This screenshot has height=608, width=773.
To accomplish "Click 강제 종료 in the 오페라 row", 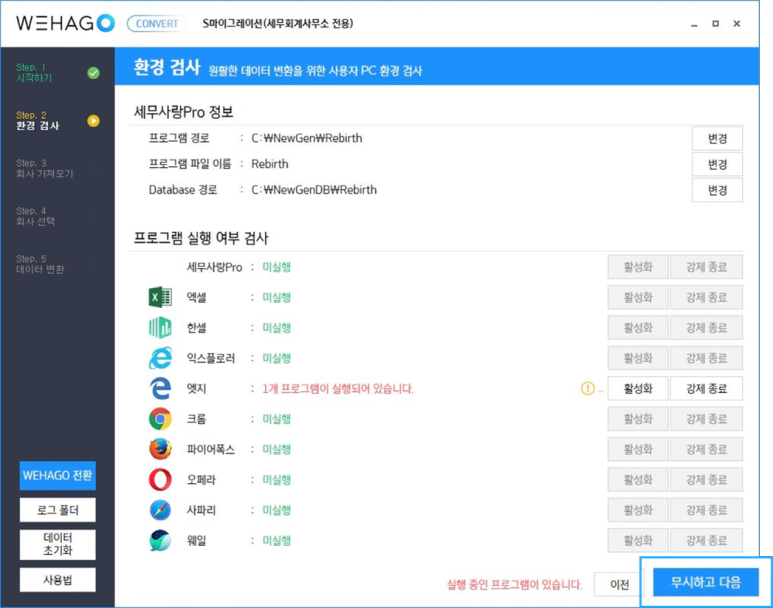I will coord(706,480).
